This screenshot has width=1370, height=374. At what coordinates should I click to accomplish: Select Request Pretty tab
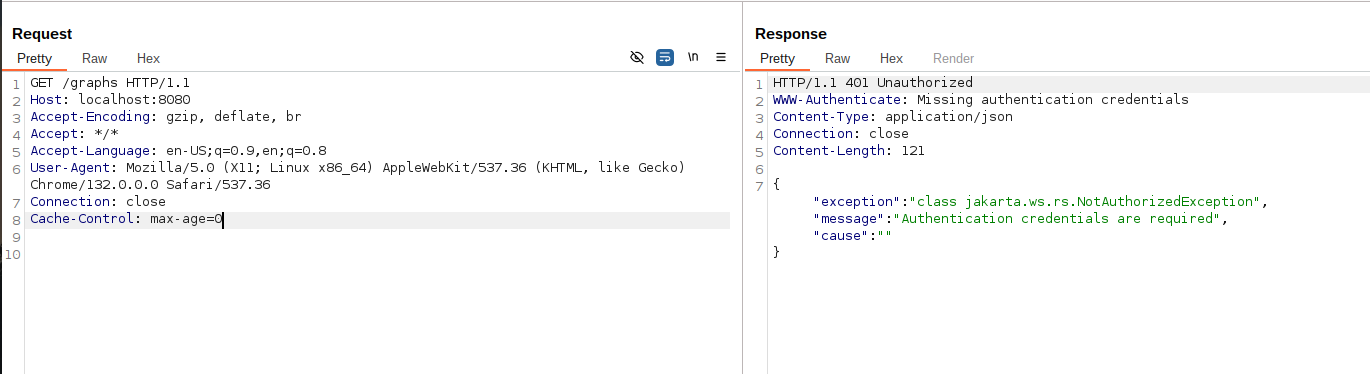click(x=34, y=59)
